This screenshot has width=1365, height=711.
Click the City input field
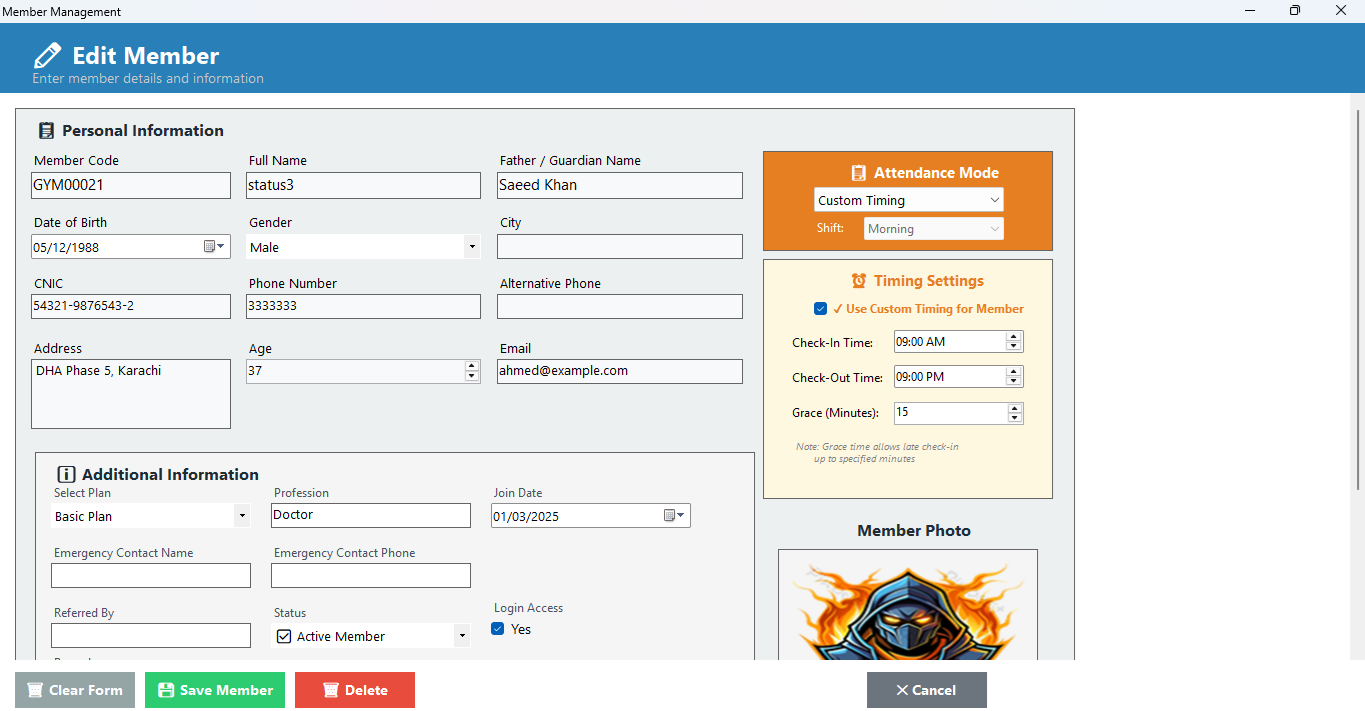(x=620, y=247)
